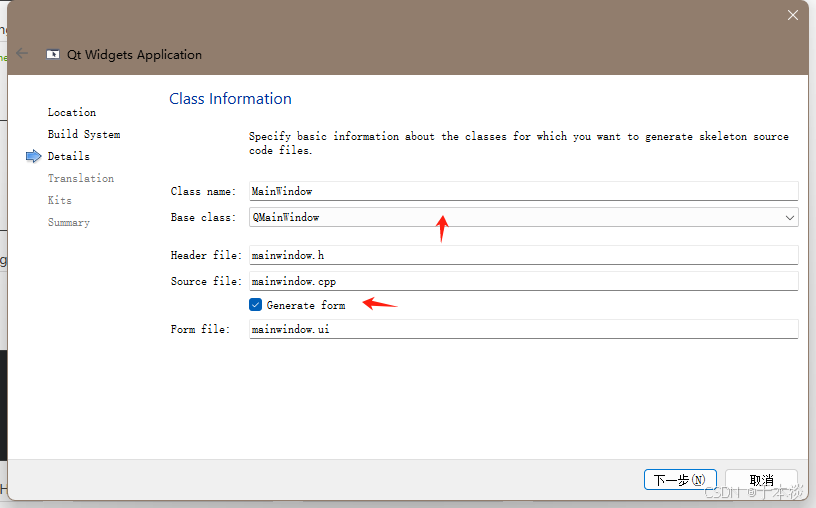Toggle the Generate form checkbox

(x=256, y=305)
